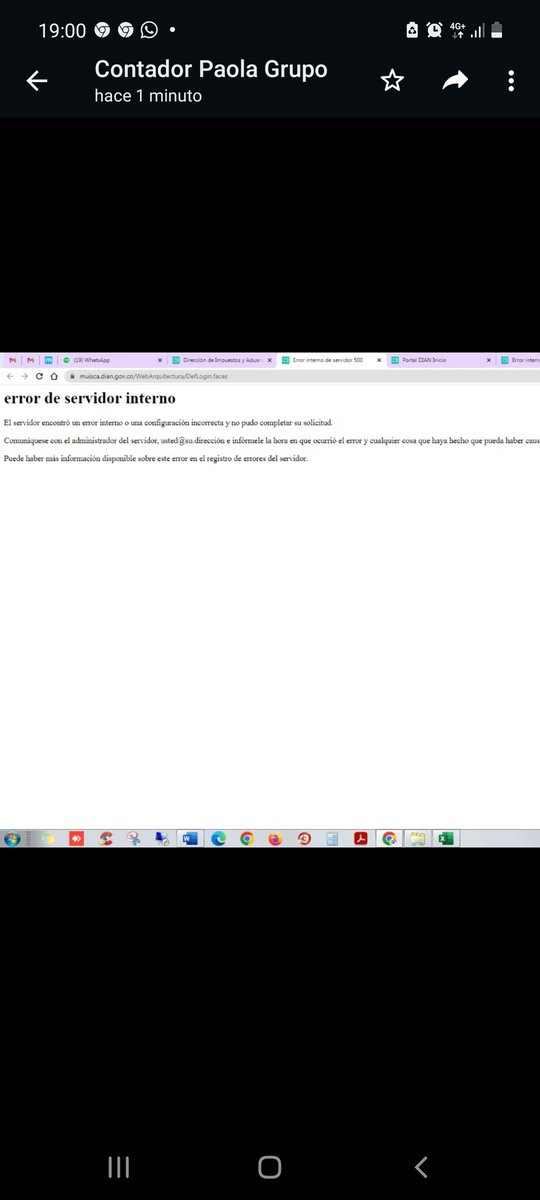Tap the Android back navigation button
540x1200 pixels.
pyautogui.click(x=421, y=1166)
